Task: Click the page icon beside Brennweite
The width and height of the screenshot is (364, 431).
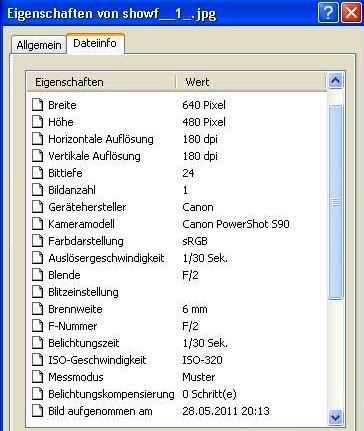Action: point(38,309)
